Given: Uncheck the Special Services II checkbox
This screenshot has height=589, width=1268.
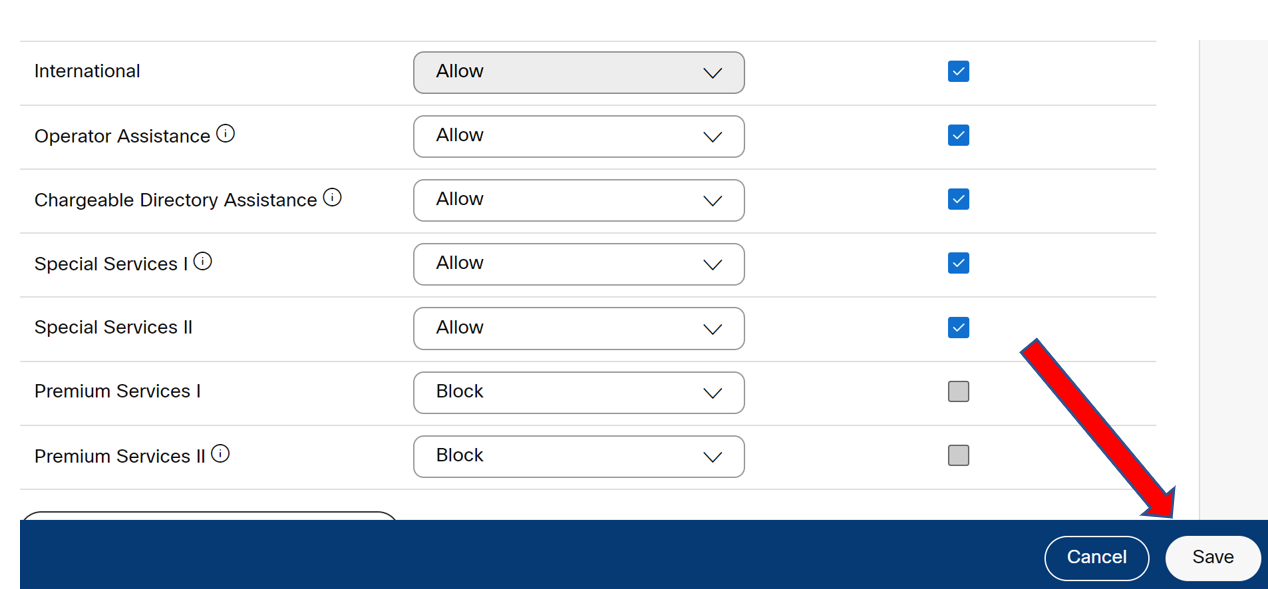Looking at the screenshot, I should tap(958, 327).
